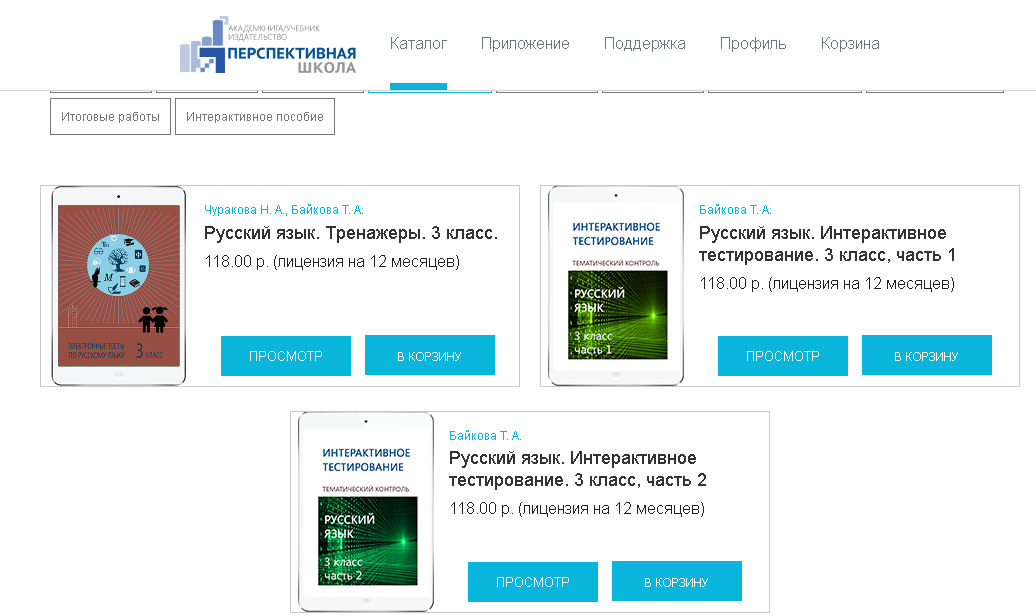Navigate to Профиль
Screen dimensions: 1036x616
pos(753,44)
